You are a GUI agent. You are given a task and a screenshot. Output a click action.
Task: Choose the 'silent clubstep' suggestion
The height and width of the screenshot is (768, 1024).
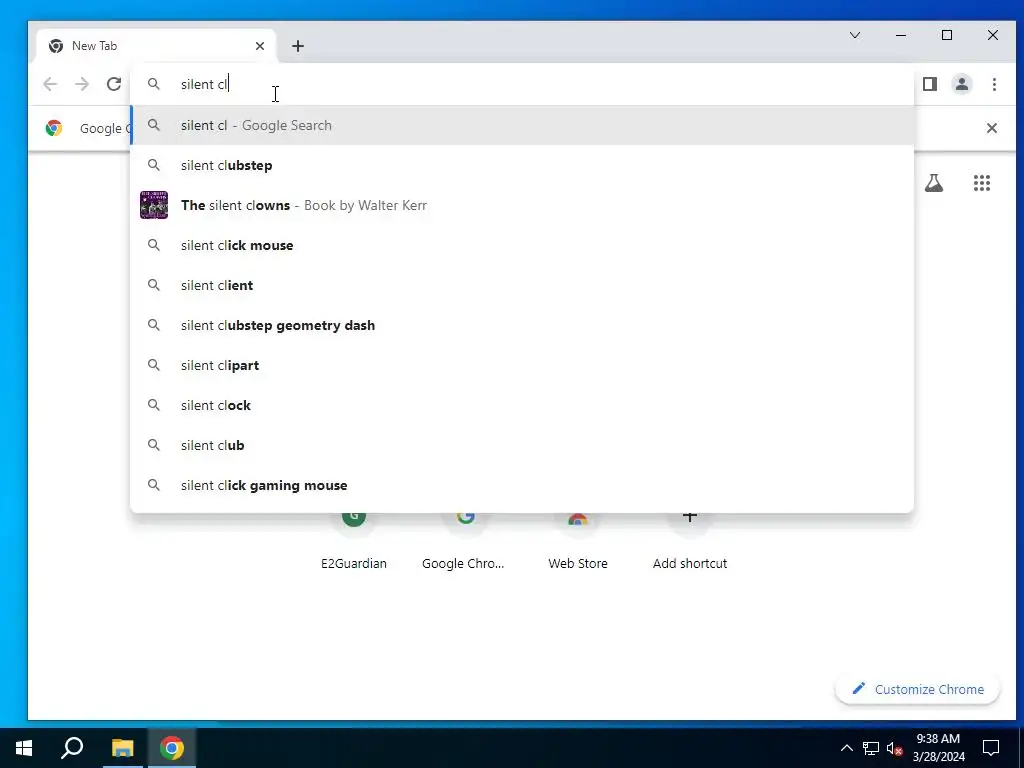(522, 165)
